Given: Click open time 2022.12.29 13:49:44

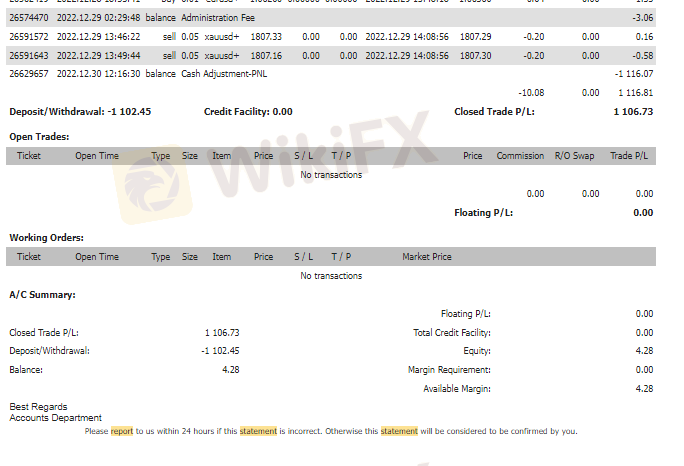Looking at the screenshot, I should [99, 56].
